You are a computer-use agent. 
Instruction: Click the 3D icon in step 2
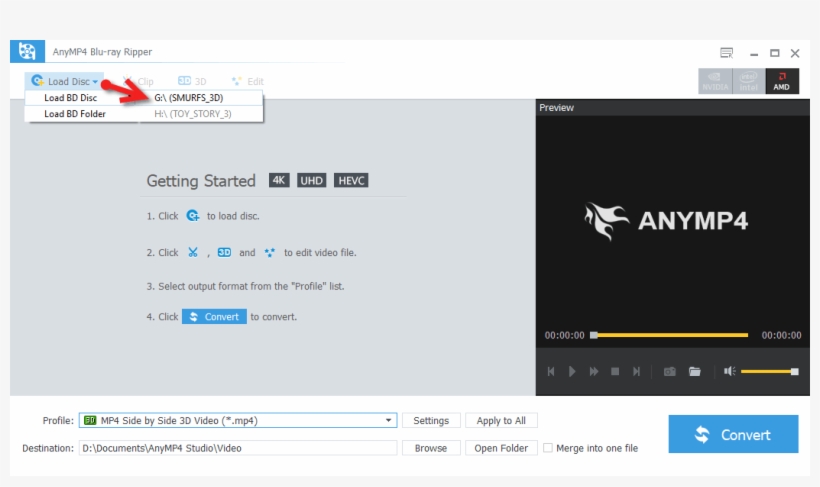click(x=224, y=252)
